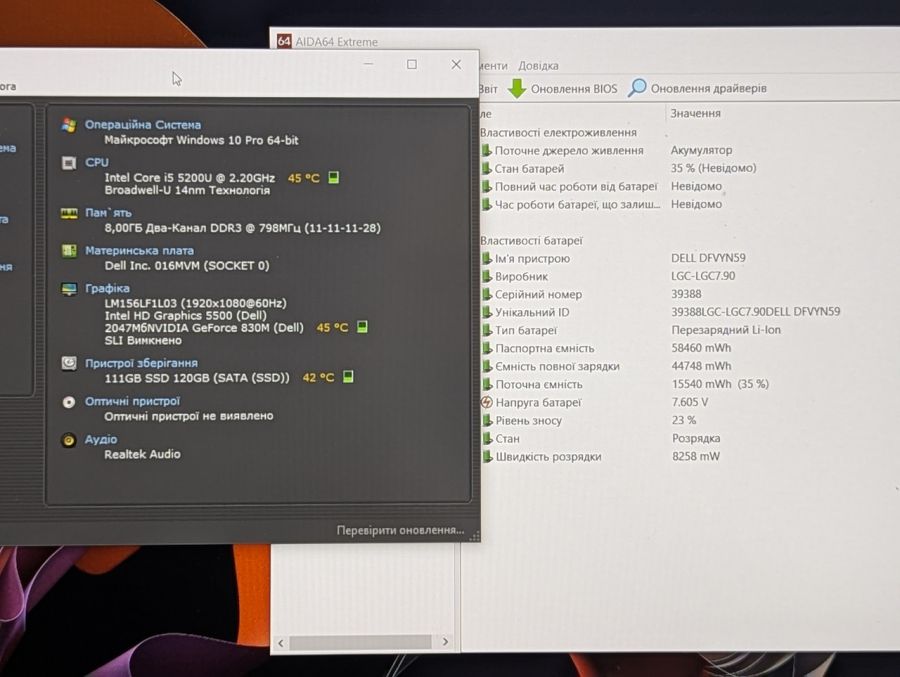Click the horizontal scrollbar thumb in AIDA64
The image size is (900, 677).
(x=360, y=642)
